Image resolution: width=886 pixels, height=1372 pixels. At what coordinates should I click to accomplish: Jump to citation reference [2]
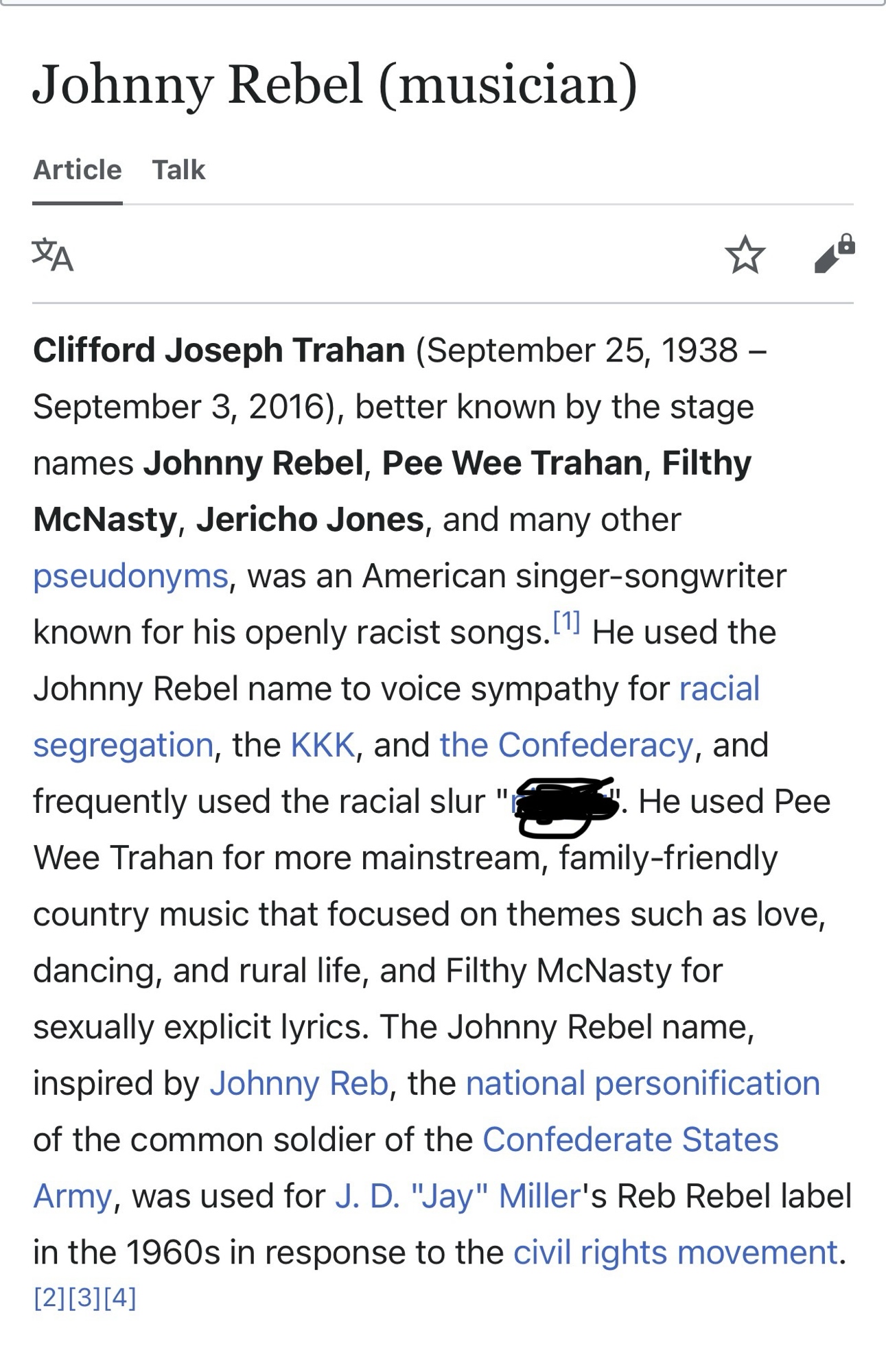[x=49, y=1297]
